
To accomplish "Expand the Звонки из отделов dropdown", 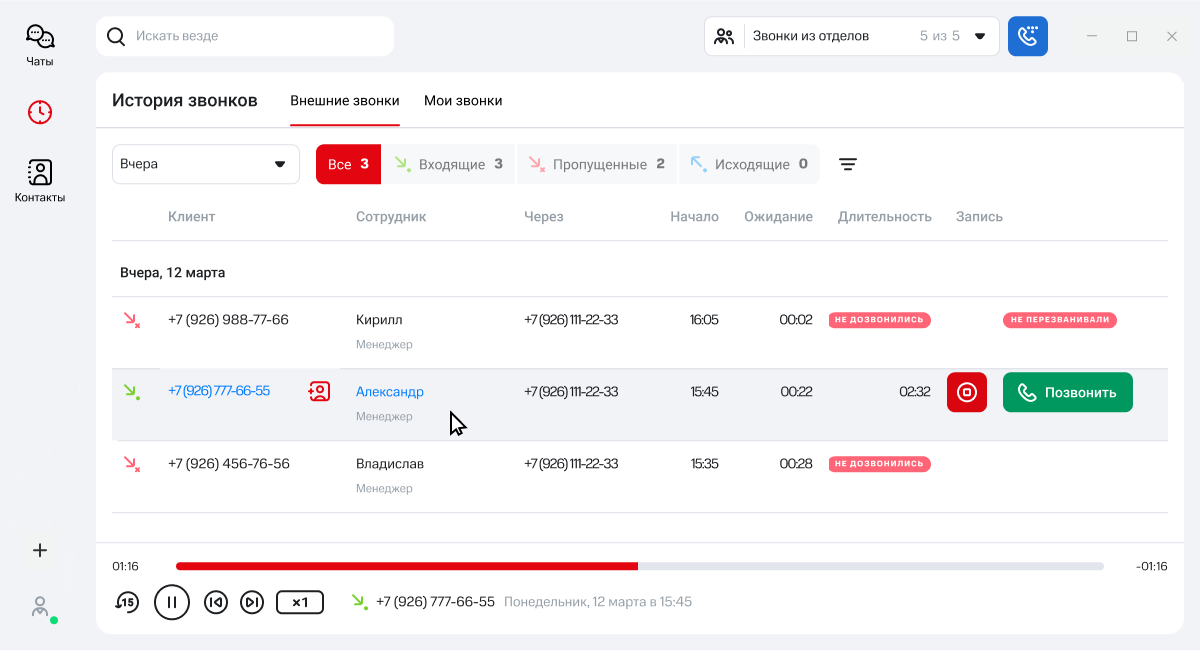I will (851, 36).
